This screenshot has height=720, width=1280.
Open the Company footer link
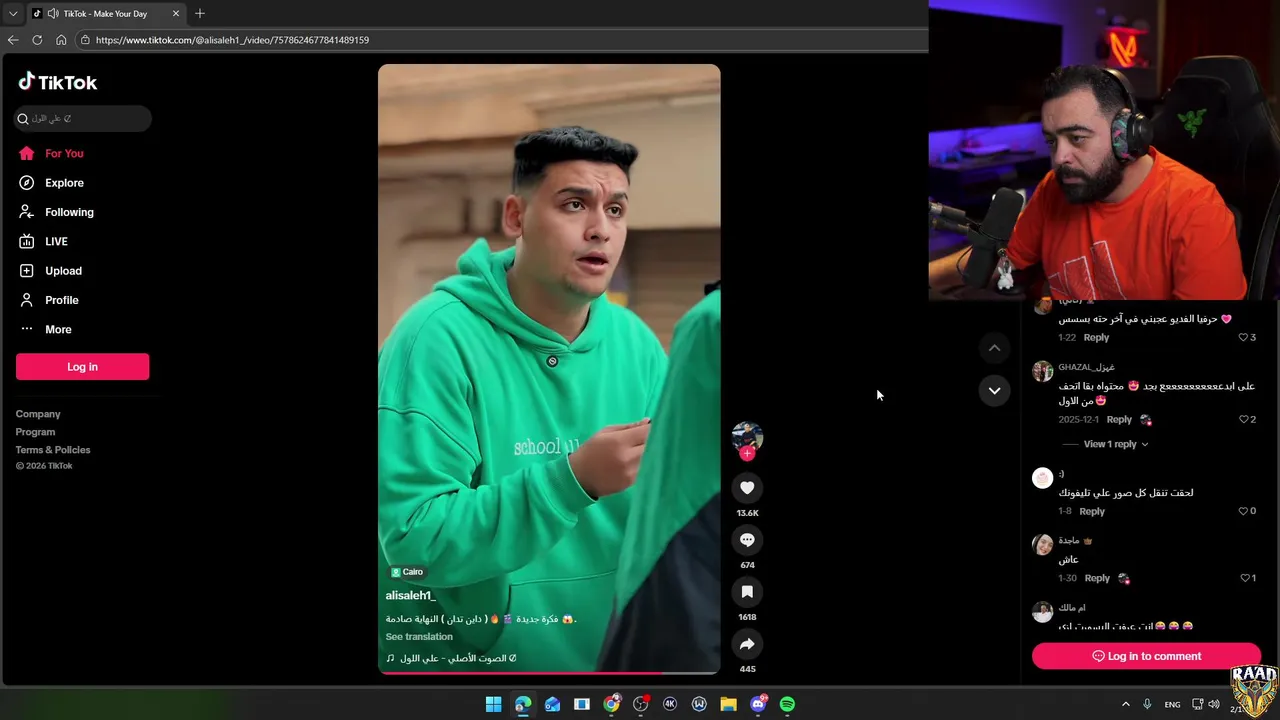click(38, 414)
